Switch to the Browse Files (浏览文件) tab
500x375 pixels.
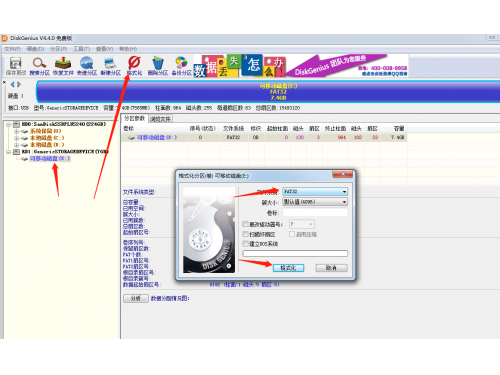point(160,119)
